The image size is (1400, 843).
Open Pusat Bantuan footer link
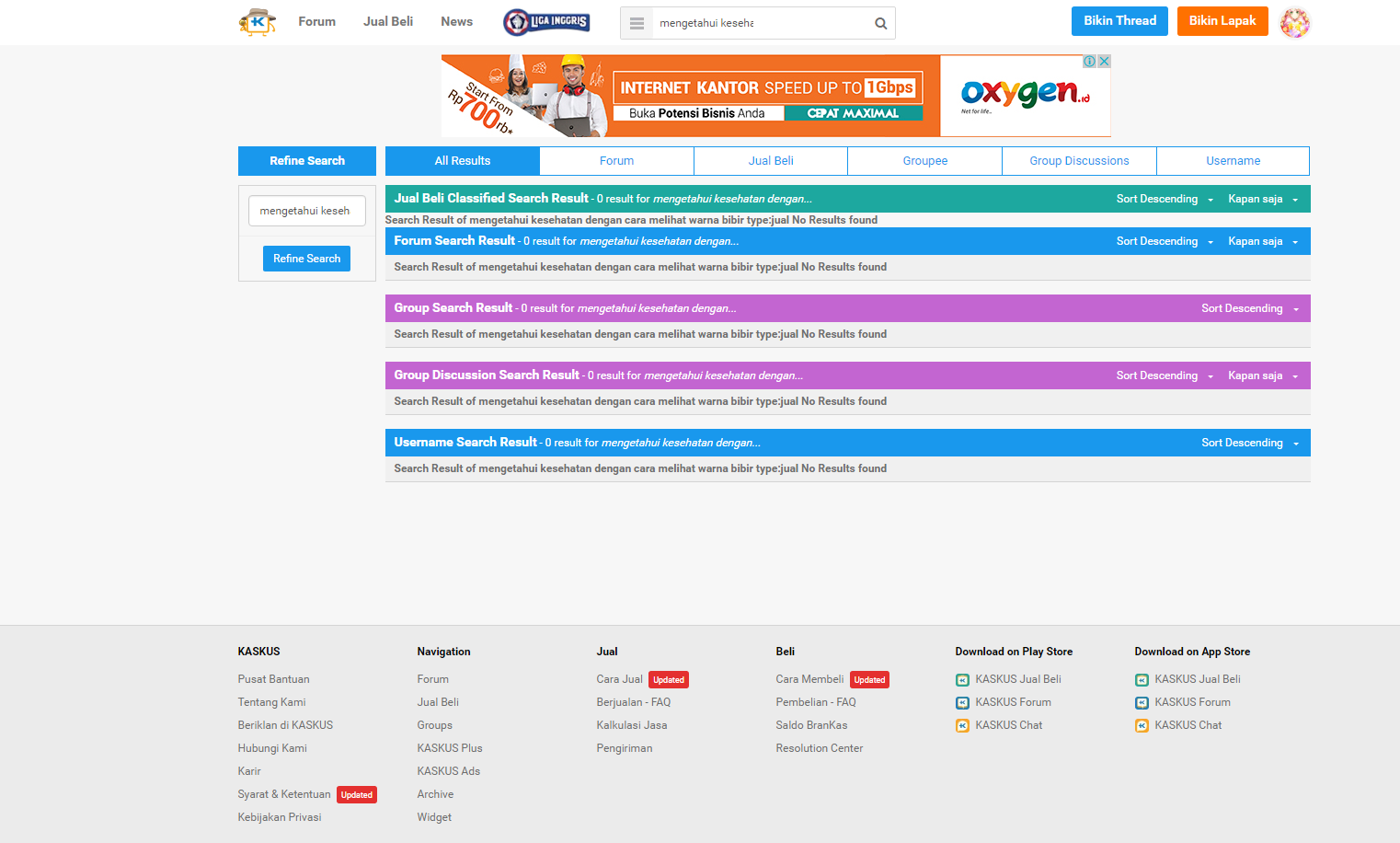273,679
